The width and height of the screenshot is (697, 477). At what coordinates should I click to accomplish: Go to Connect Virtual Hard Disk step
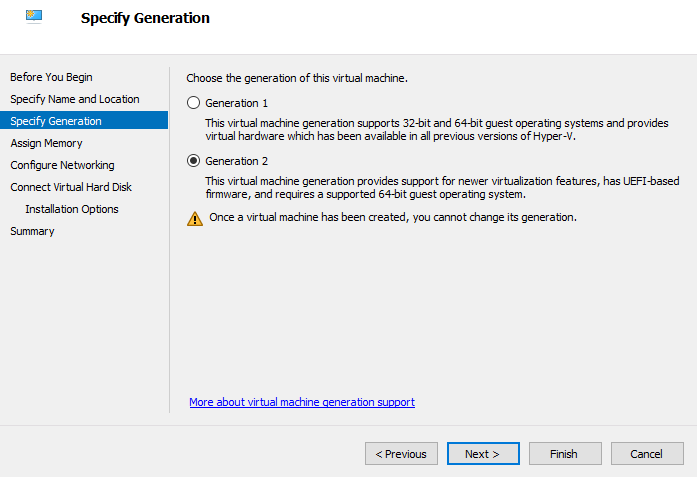point(71,187)
